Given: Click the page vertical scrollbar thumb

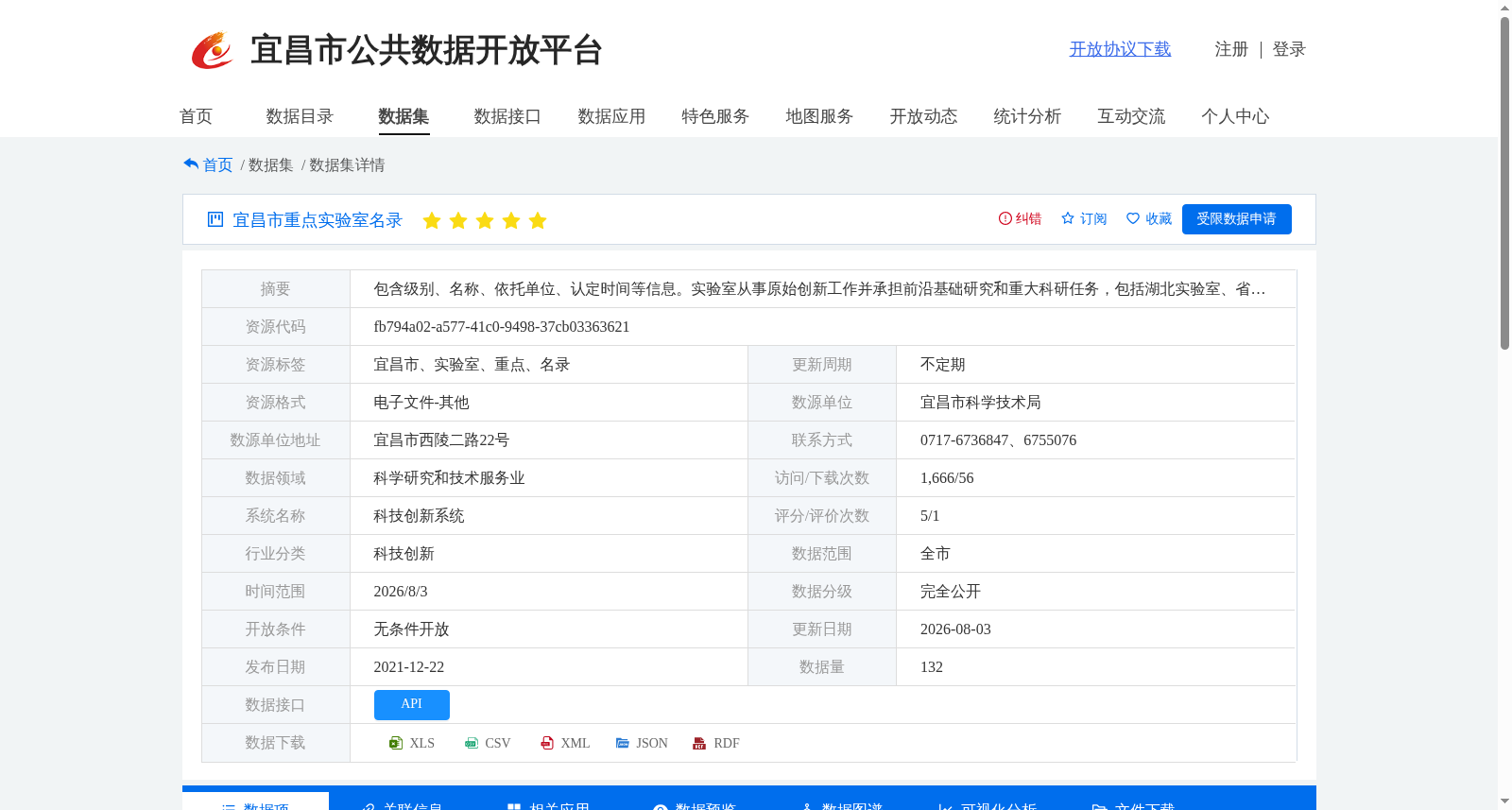Looking at the screenshot, I should click(1504, 183).
